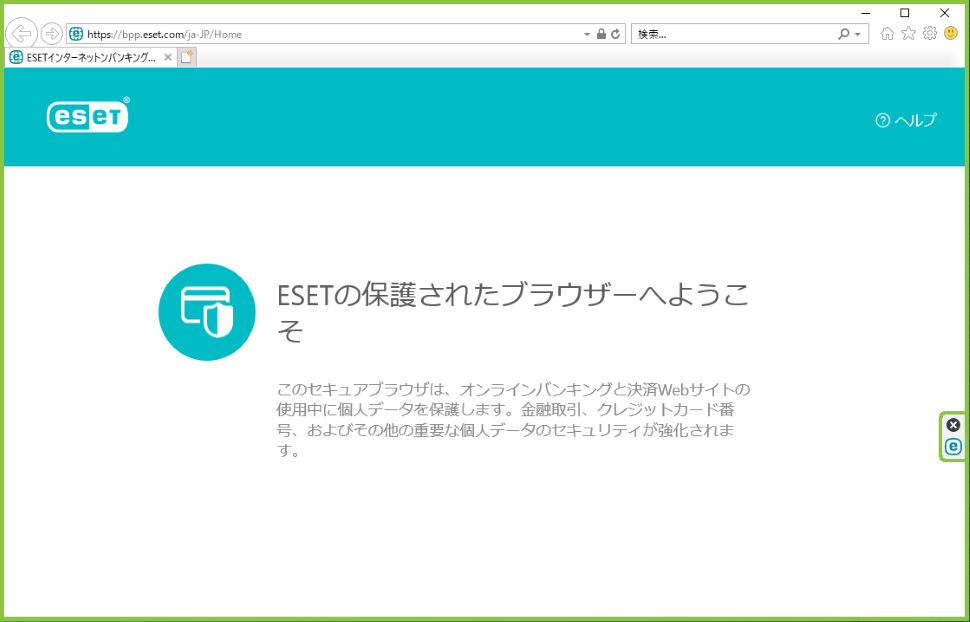
Task: Click the ESET logo in the teal banner
Action: (x=87, y=116)
